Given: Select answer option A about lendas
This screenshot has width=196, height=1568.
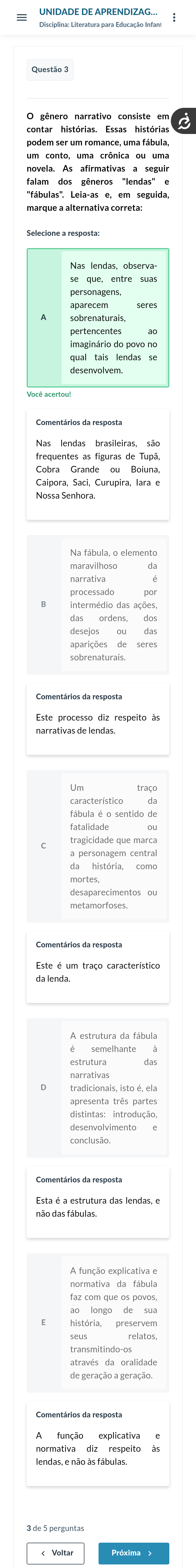Looking at the screenshot, I should pyautogui.click(x=113, y=318).
